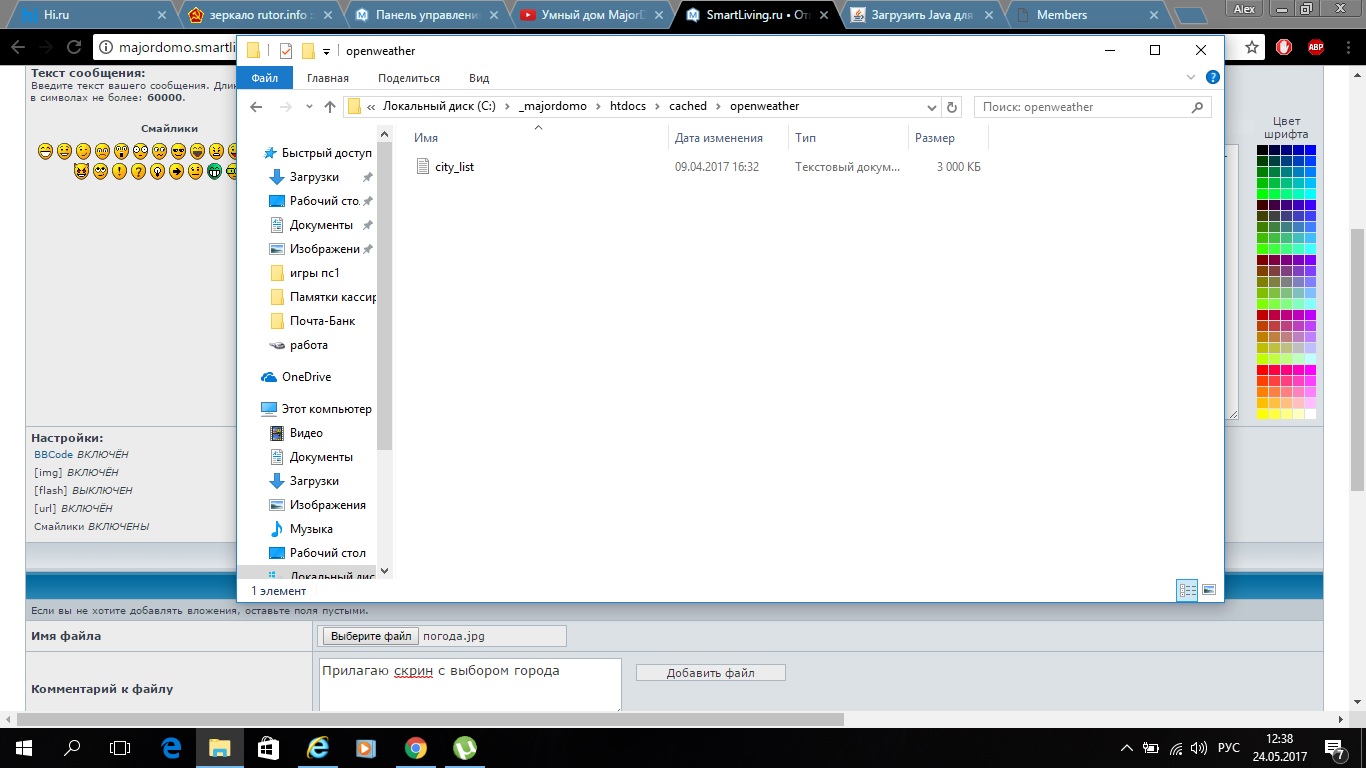1366x768 pixels.
Task: Open Wi-Fi network settings in tray
Action: point(1176,747)
